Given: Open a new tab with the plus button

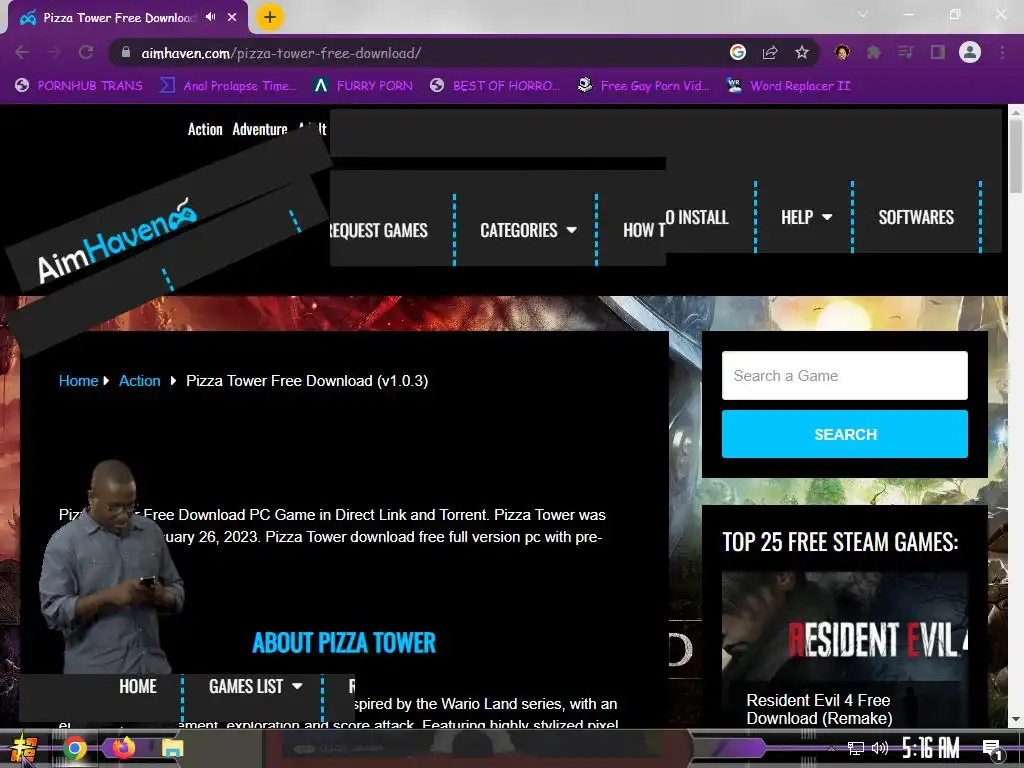Looking at the screenshot, I should coord(270,17).
